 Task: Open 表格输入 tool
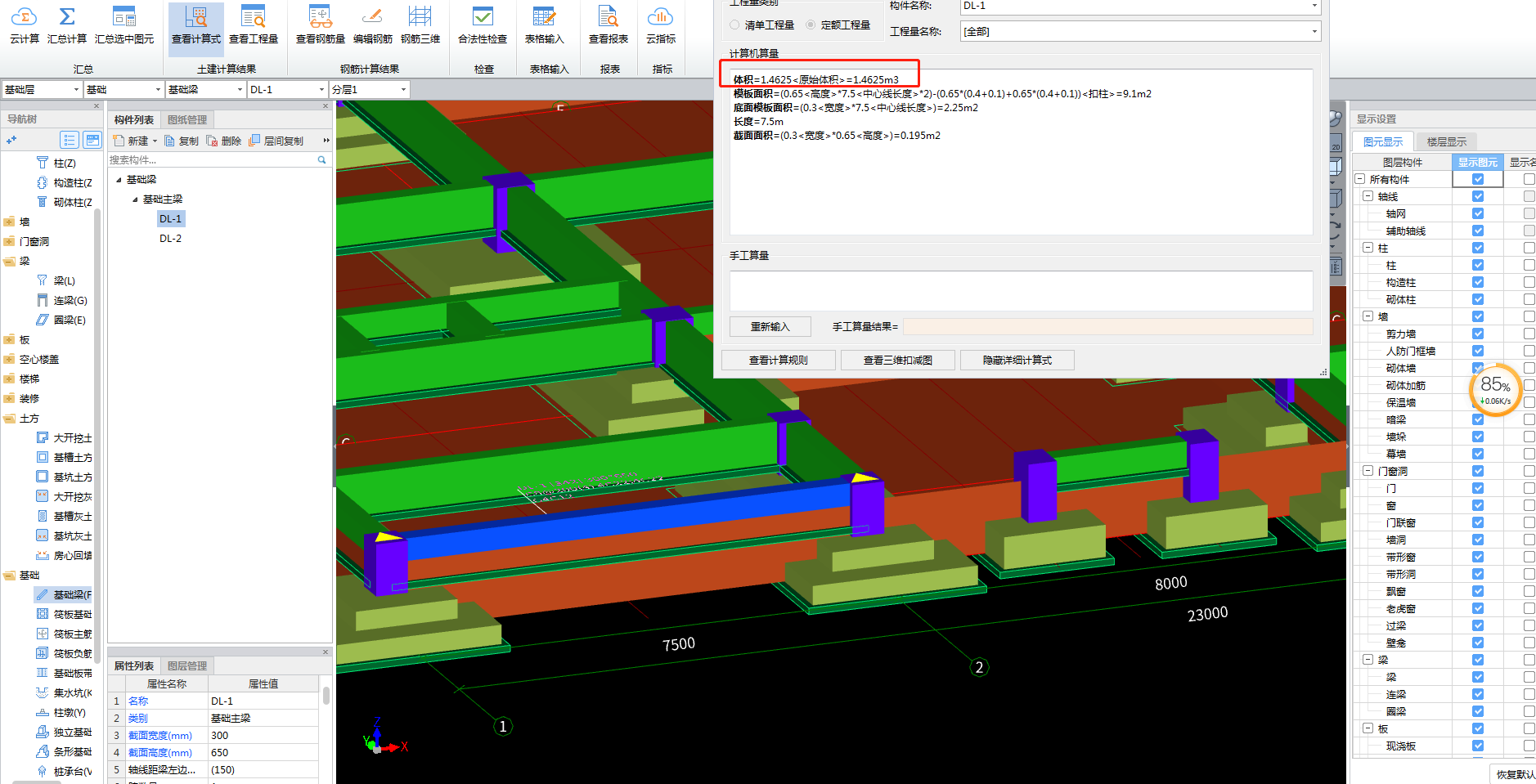point(544,25)
